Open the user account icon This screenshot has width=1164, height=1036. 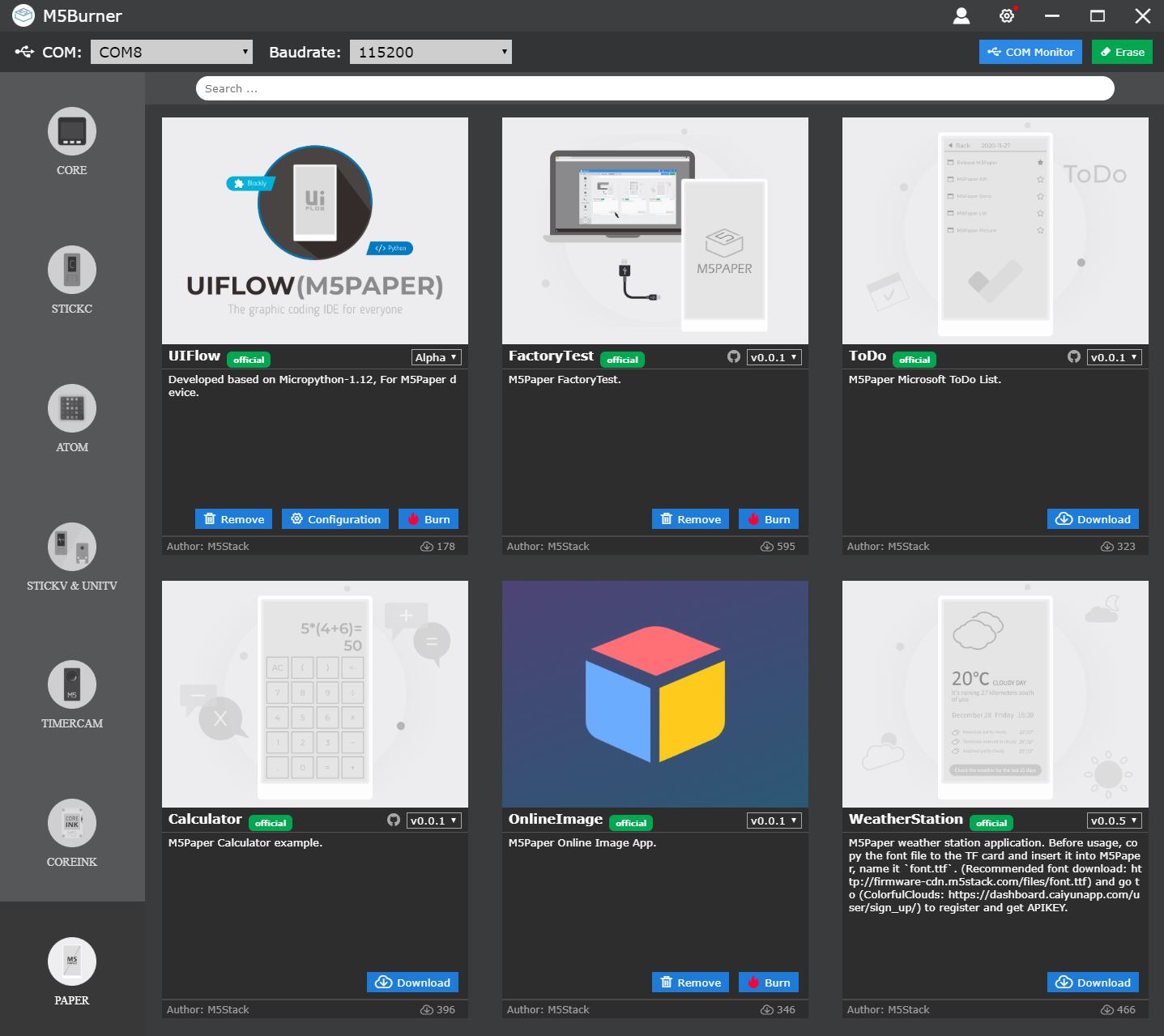tap(961, 15)
